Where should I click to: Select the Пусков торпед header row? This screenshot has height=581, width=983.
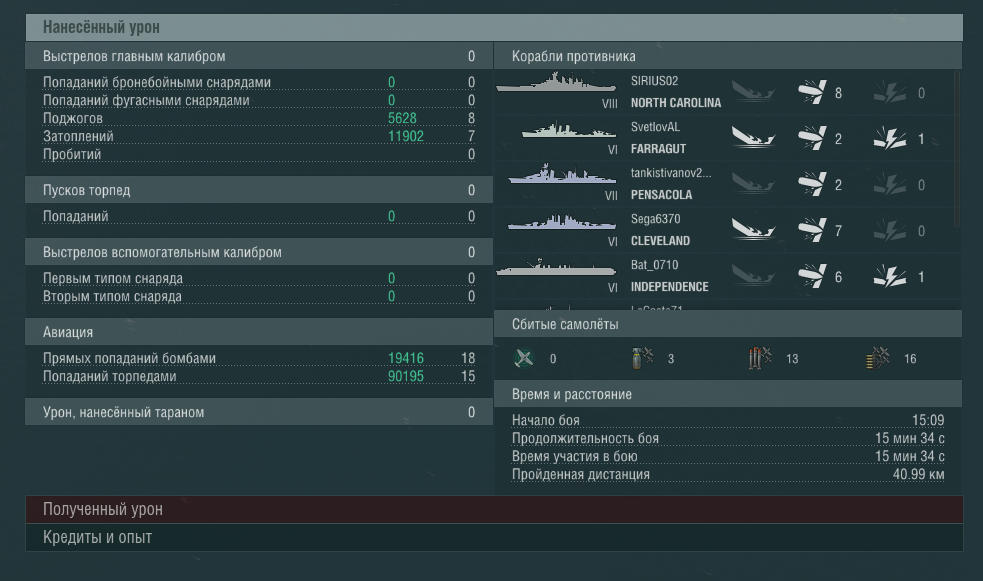click(258, 189)
